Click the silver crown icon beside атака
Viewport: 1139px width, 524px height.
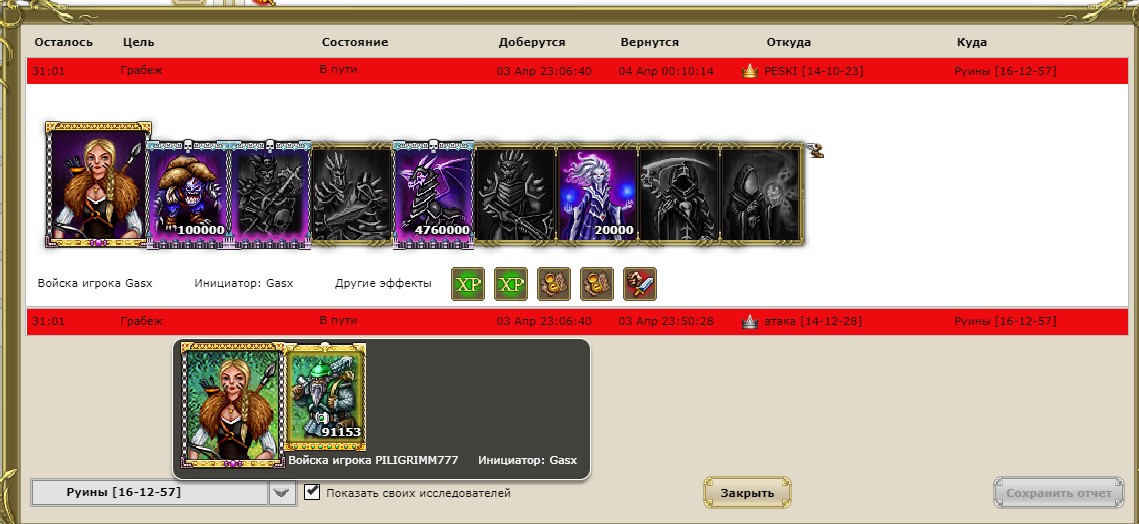[750, 321]
